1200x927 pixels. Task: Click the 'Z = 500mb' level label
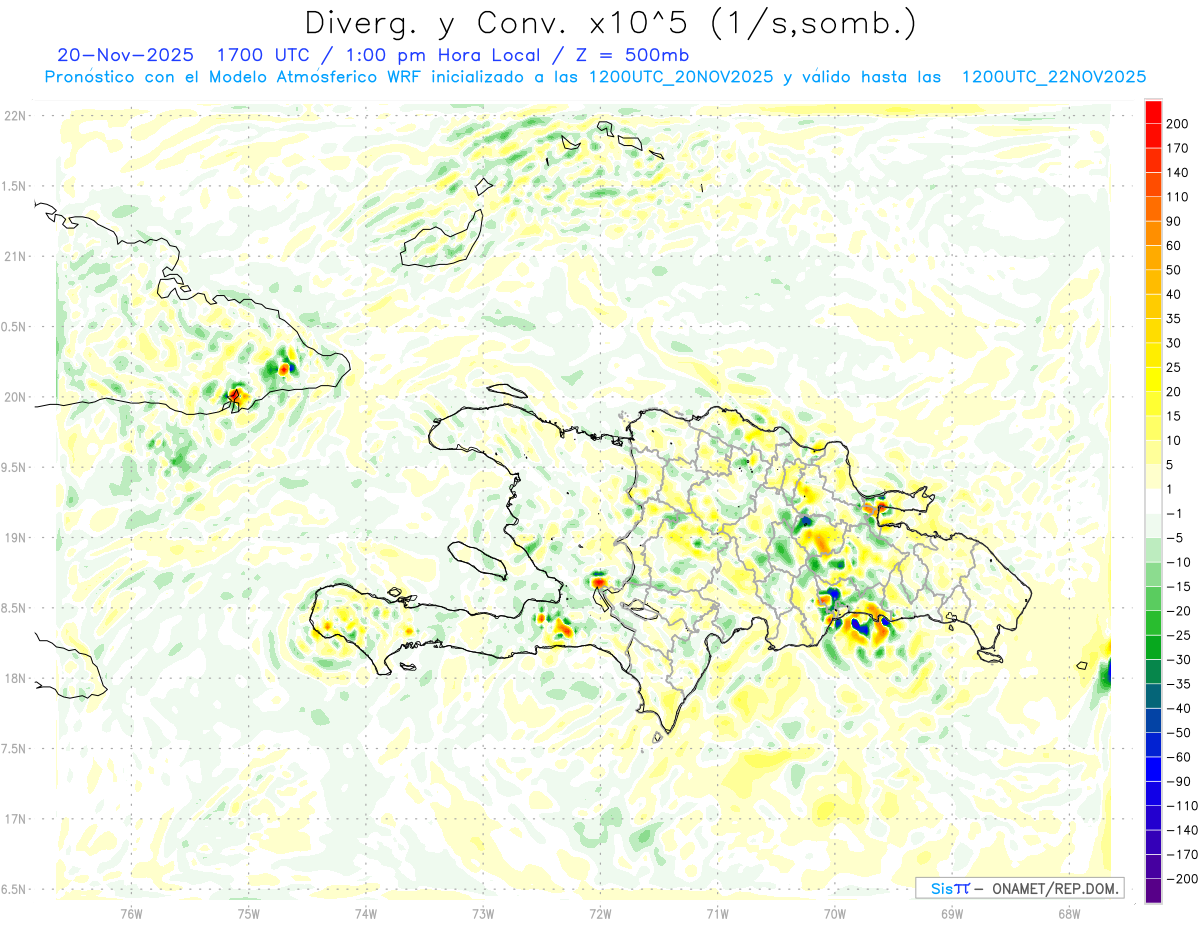tap(633, 55)
